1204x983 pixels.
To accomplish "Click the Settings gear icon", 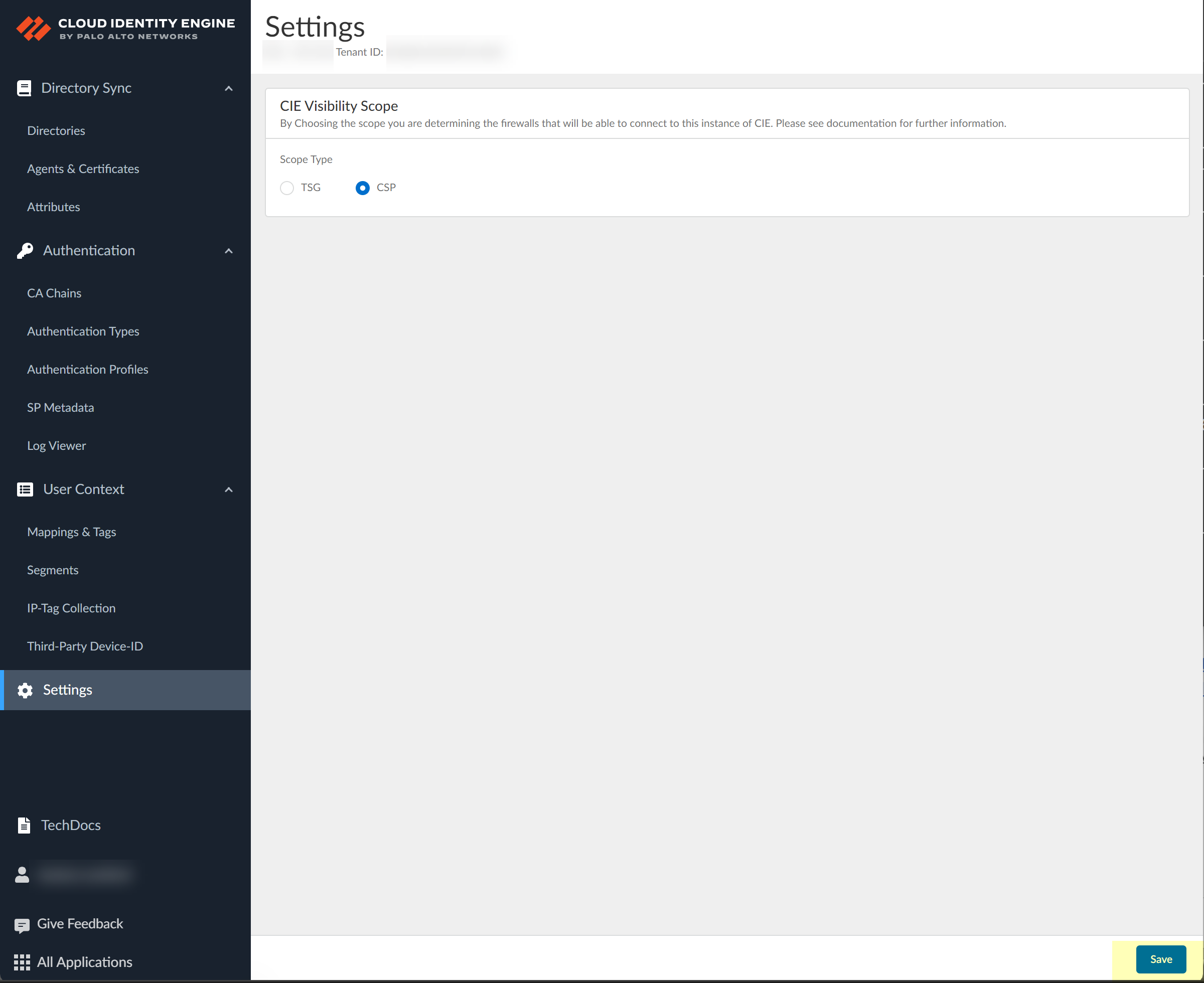I will pyautogui.click(x=25, y=690).
